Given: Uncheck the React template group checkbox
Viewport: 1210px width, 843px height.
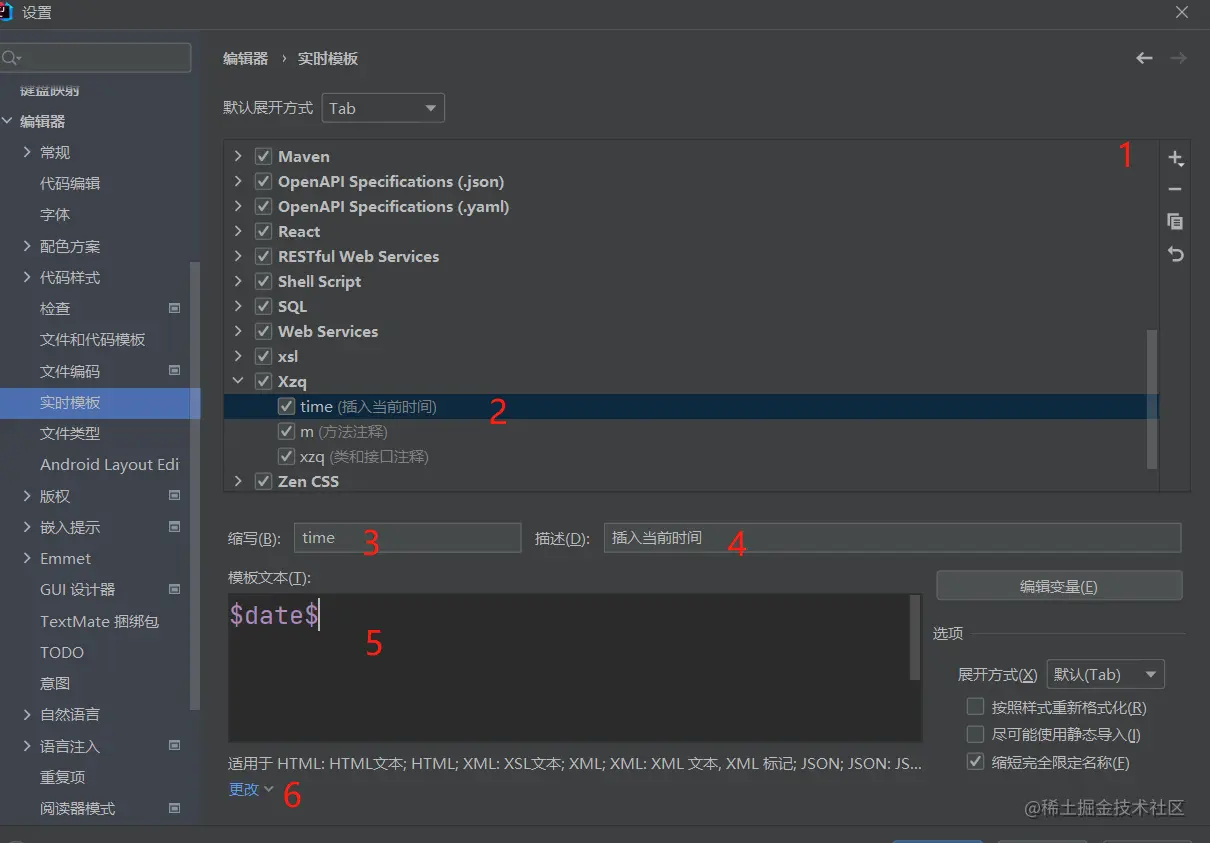Looking at the screenshot, I should pyautogui.click(x=263, y=231).
